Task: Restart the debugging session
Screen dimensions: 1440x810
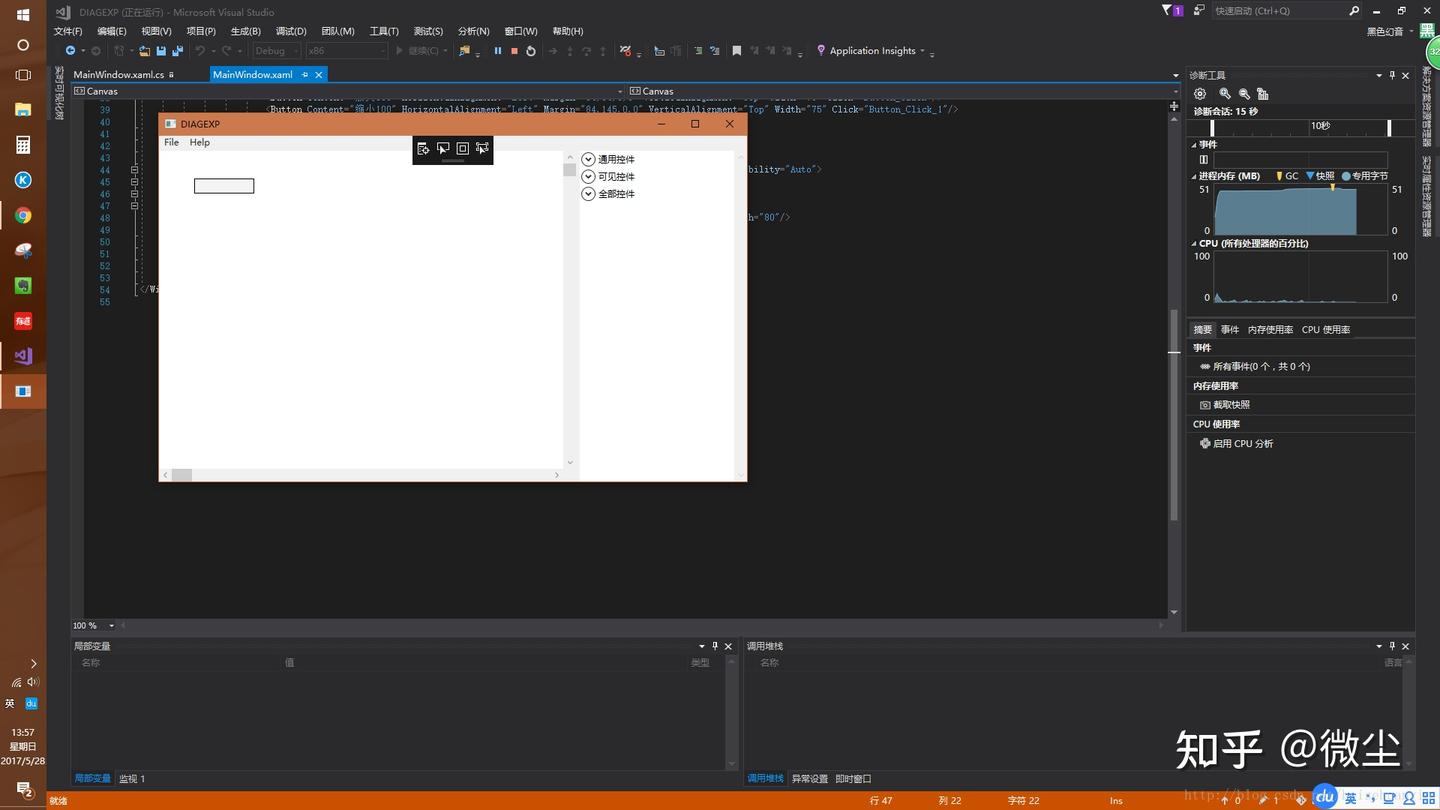Action: tap(531, 51)
